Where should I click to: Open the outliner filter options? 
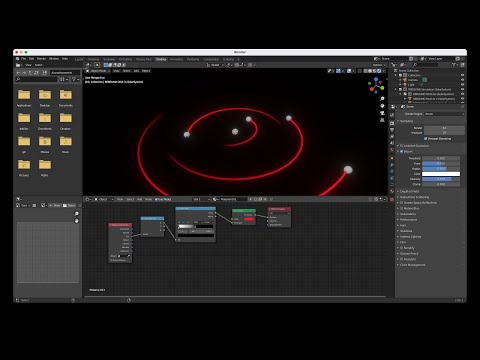click(x=454, y=65)
